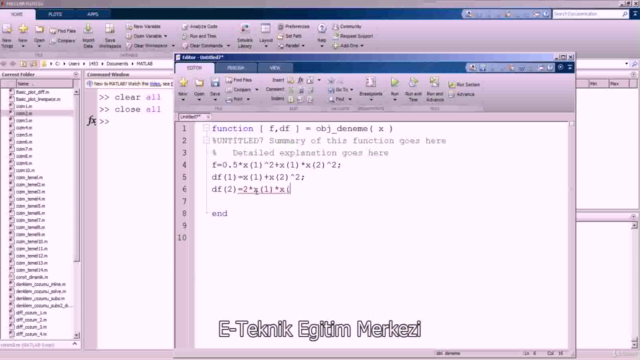Click Run and Time in the Editor ribbon
The width and height of the screenshot is (640, 360).
(x=413, y=90)
